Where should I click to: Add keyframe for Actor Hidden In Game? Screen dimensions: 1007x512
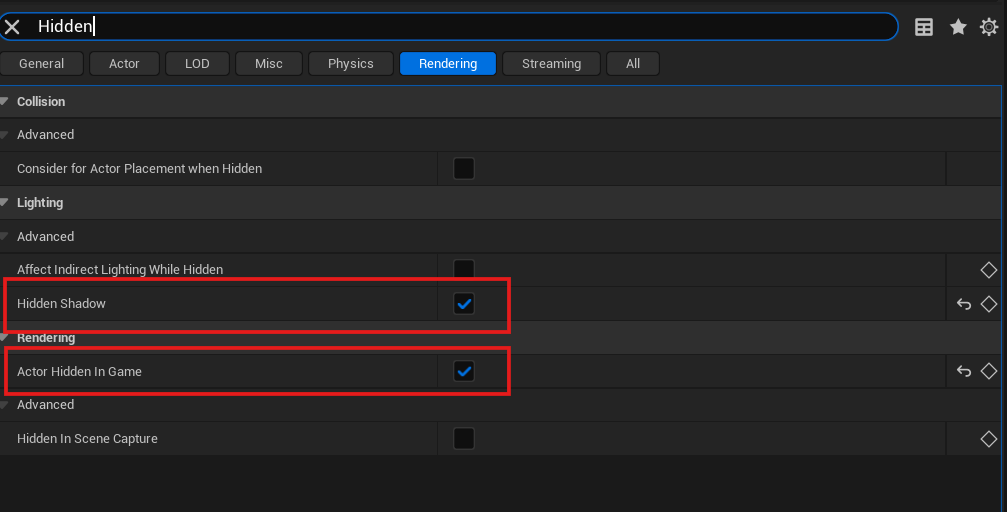pos(988,371)
